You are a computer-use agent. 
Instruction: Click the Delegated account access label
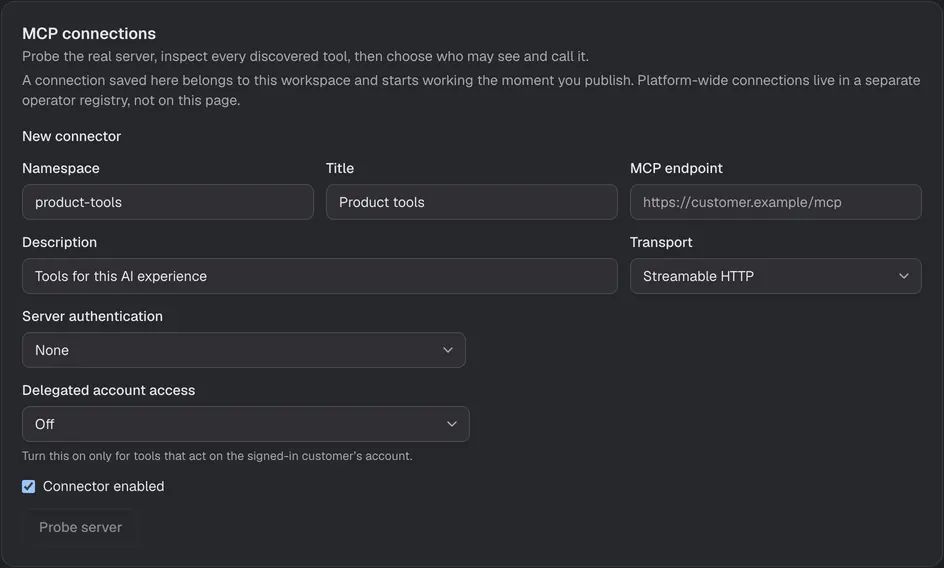(108, 390)
